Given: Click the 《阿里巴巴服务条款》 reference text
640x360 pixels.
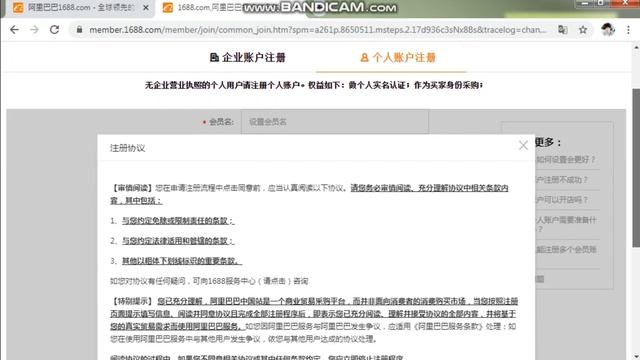Looking at the screenshot, I should click(x=449, y=326).
